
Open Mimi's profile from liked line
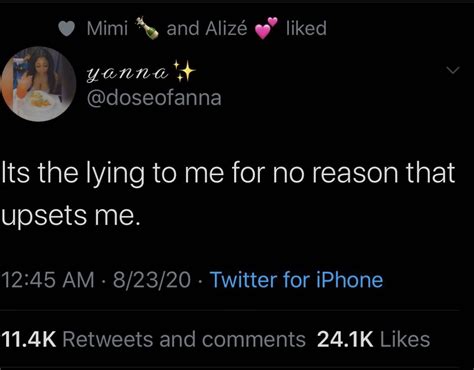pyautogui.click(x=107, y=28)
